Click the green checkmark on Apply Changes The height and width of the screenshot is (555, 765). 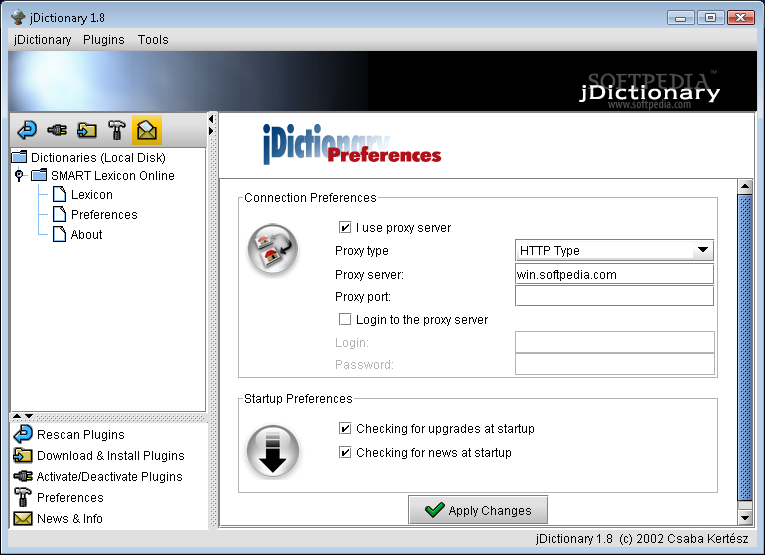coord(434,510)
